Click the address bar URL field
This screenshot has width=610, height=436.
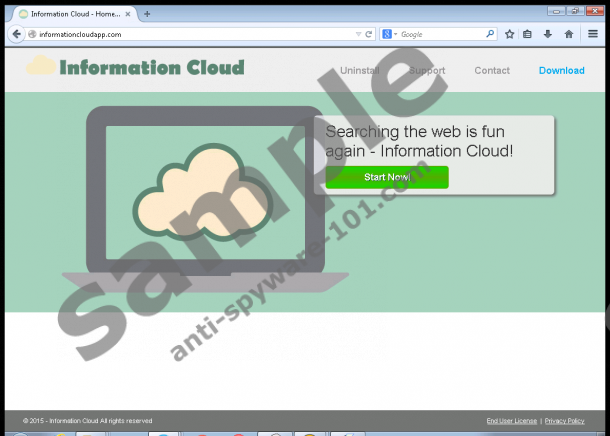(x=190, y=34)
